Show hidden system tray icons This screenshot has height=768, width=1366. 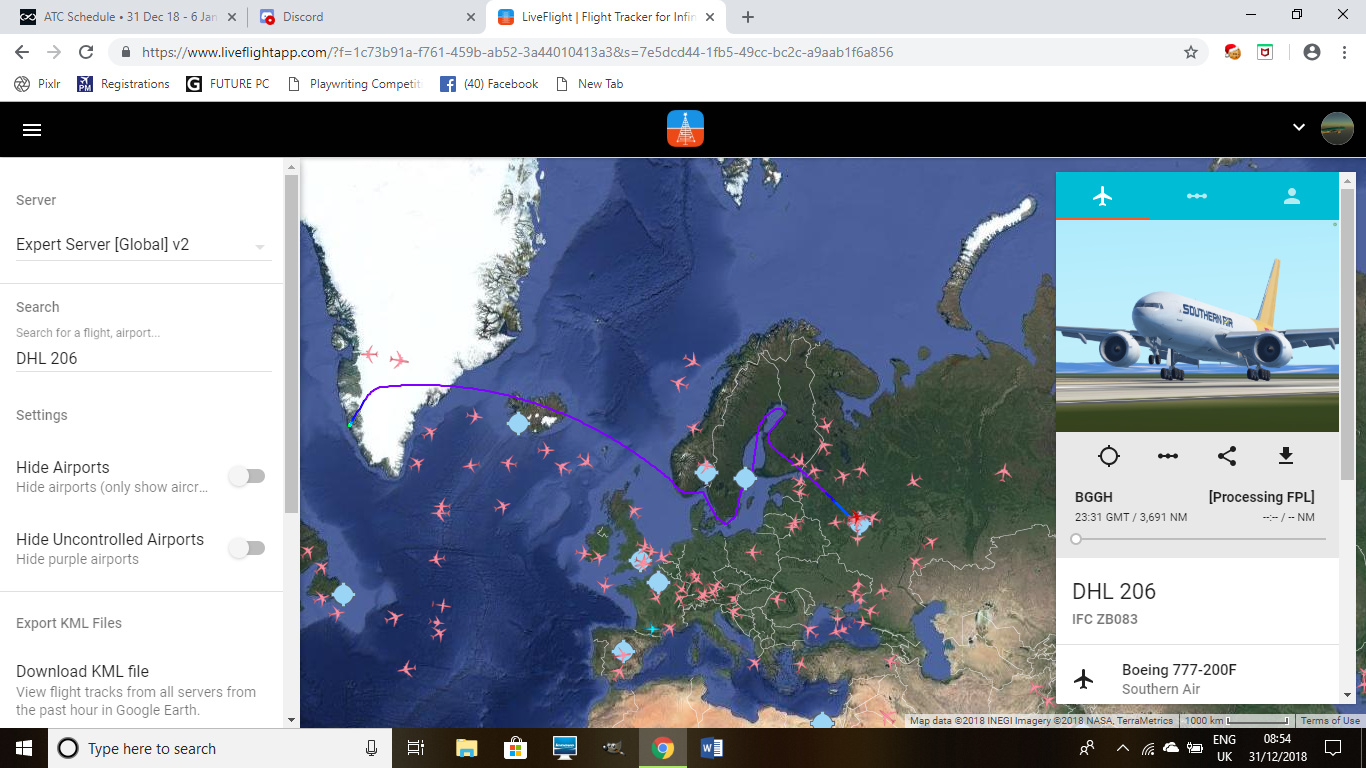click(1122, 748)
